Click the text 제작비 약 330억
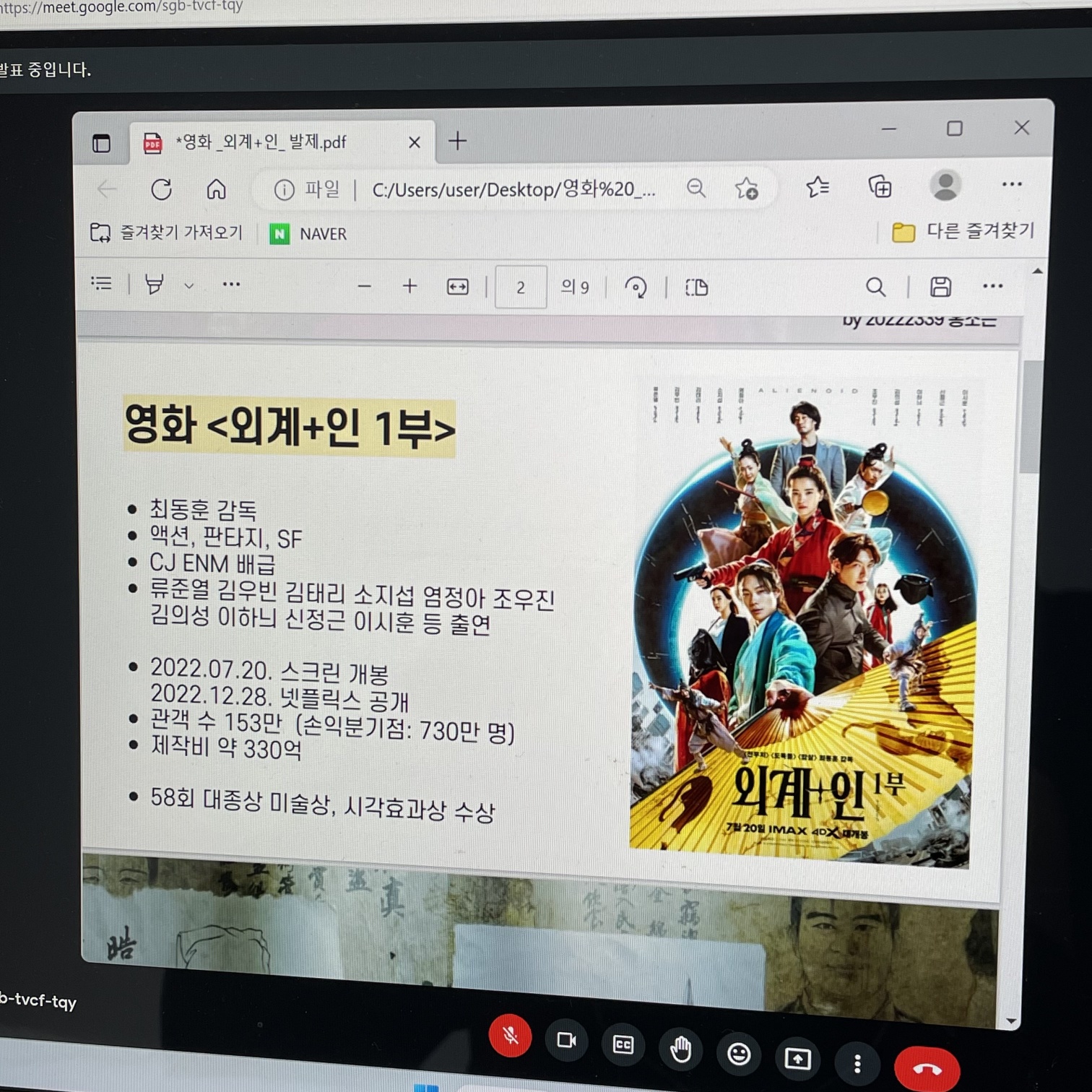The image size is (1092, 1092). (226, 747)
